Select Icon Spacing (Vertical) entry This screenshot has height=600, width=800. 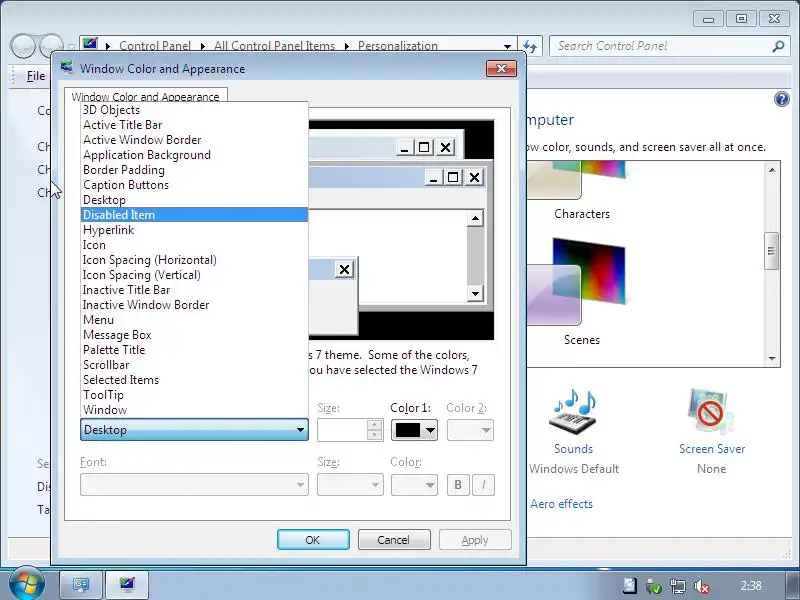pyautogui.click(x=194, y=275)
